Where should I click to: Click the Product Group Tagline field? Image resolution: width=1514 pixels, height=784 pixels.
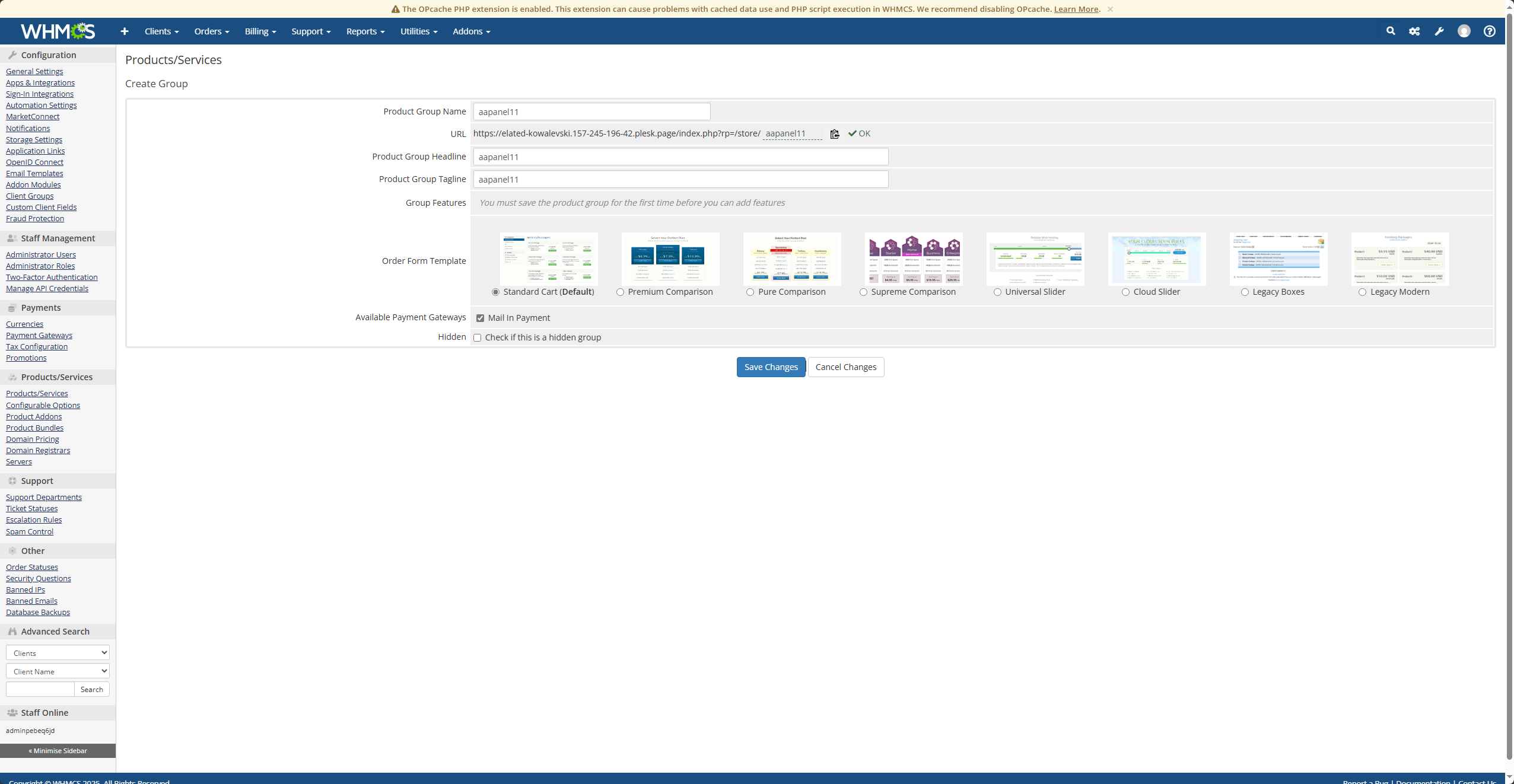click(x=680, y=180)
